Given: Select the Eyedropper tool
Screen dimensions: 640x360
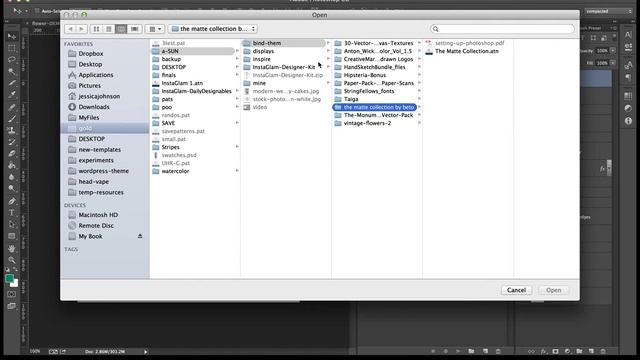Looking at the screenshot, I should pyautogui.click(x=12, y=95).
